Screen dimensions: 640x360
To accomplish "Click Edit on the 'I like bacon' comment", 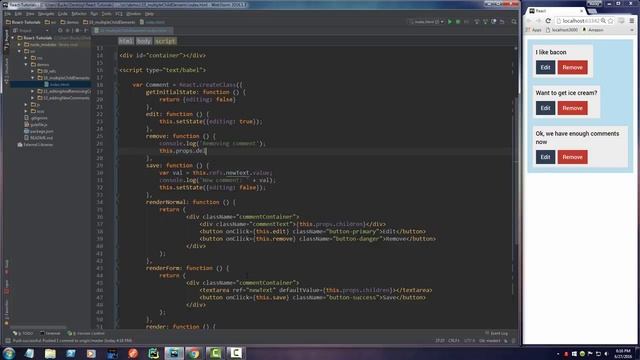I will tap(545, 67).
